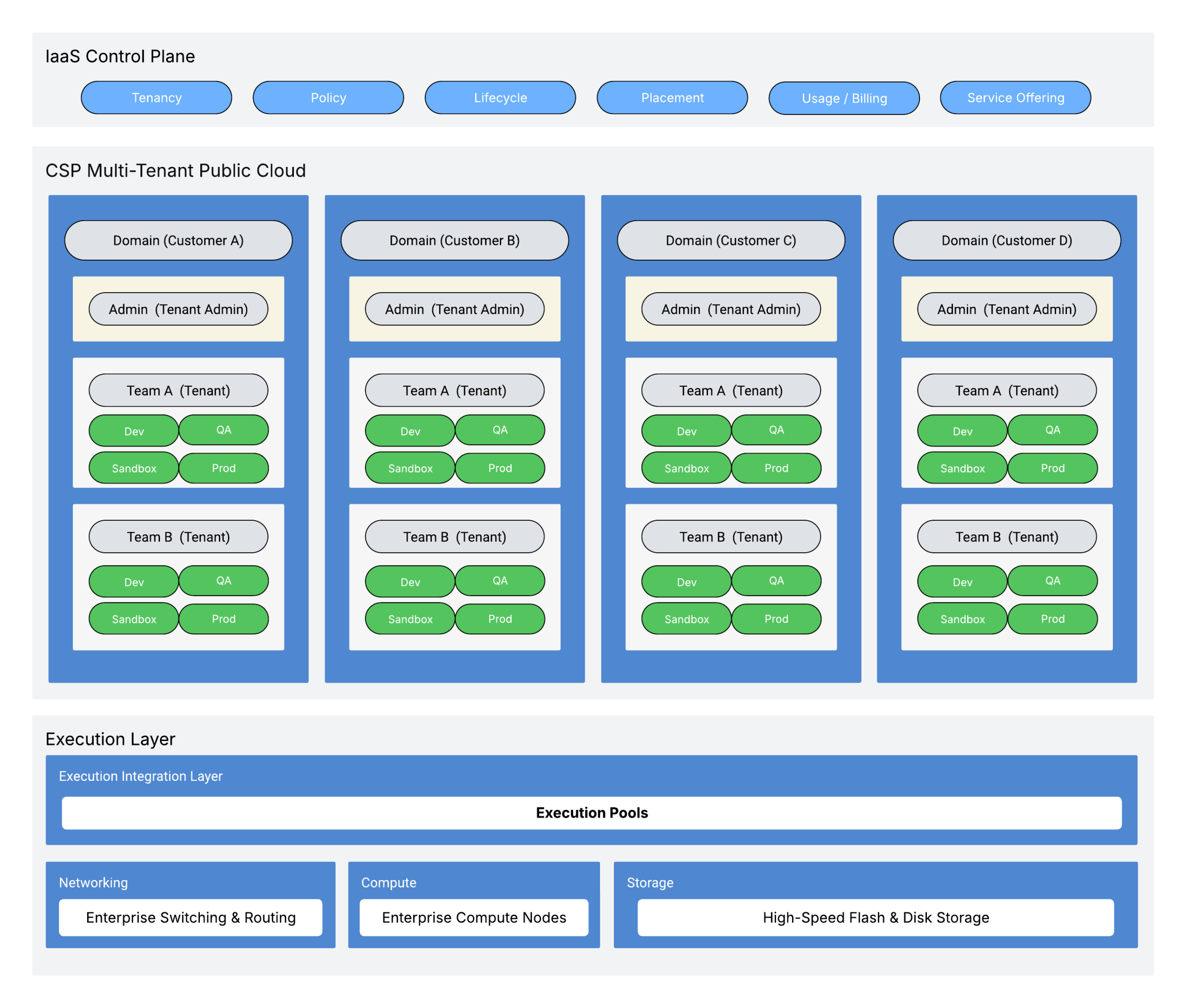Click the IaaS Control Plane heading
This screenshot has width=1187, height=1008.
tap(120, 56)
